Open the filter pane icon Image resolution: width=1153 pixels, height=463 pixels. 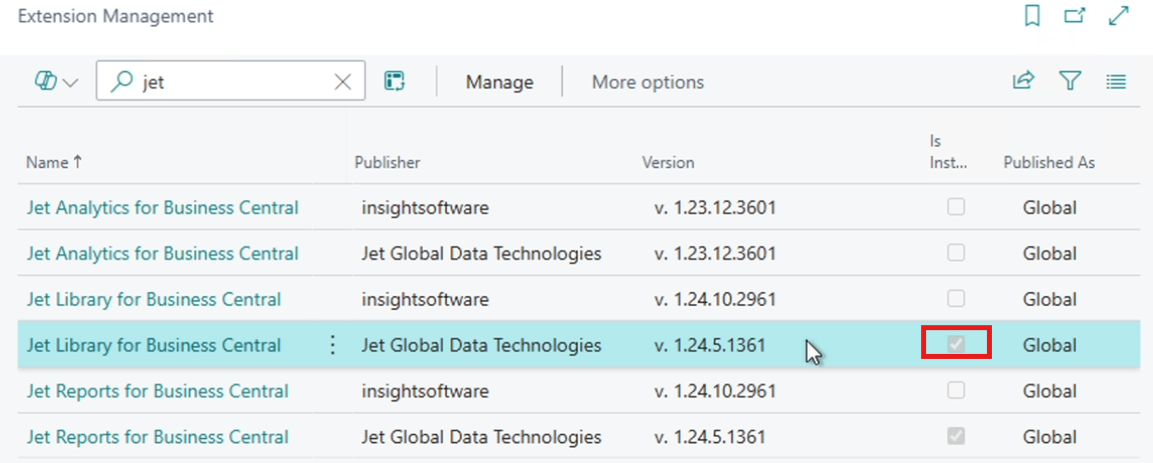pos(1070,81)
